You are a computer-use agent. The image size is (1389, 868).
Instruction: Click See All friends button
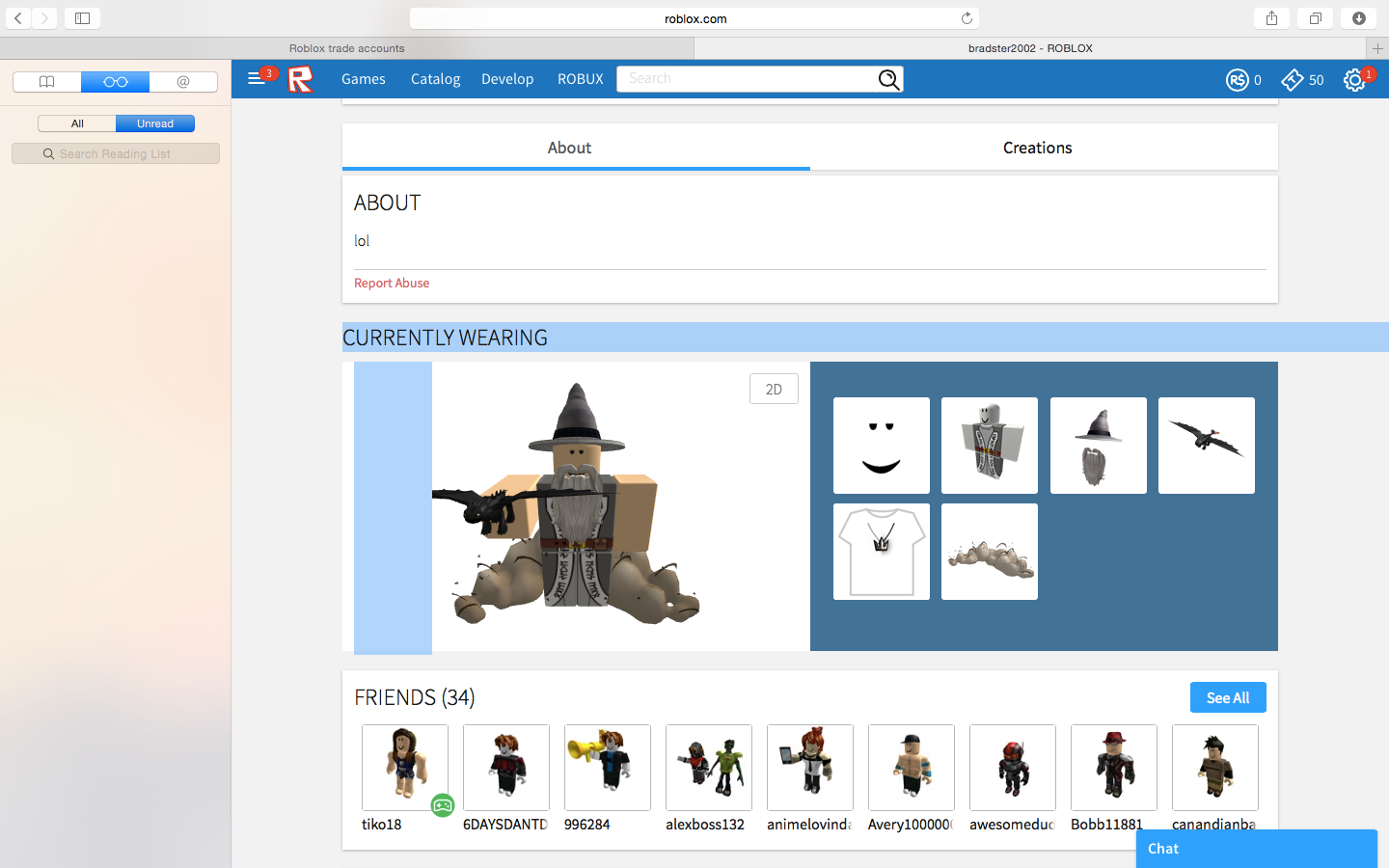[1228, 697]
